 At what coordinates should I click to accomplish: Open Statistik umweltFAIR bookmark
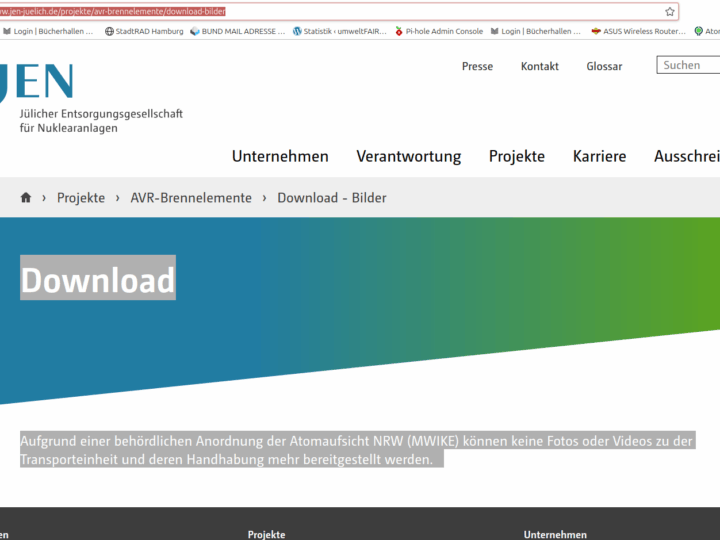(340, 31)
